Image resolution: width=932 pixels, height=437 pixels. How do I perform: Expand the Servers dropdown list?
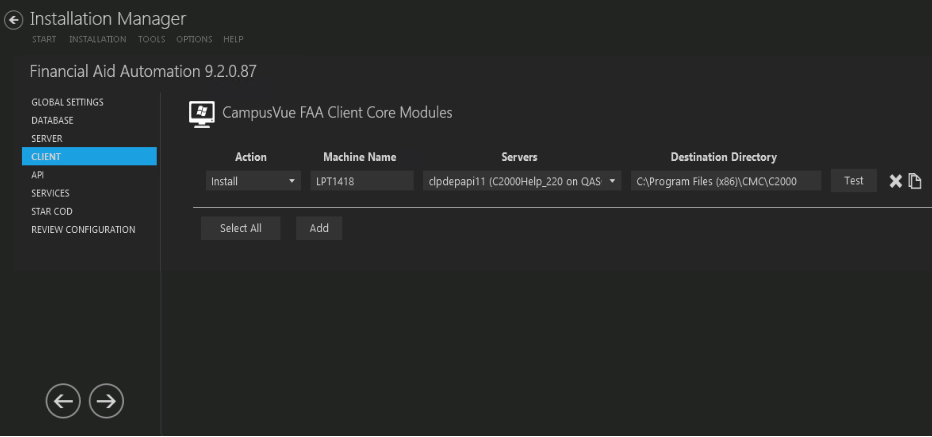click(x=522, y=181)
